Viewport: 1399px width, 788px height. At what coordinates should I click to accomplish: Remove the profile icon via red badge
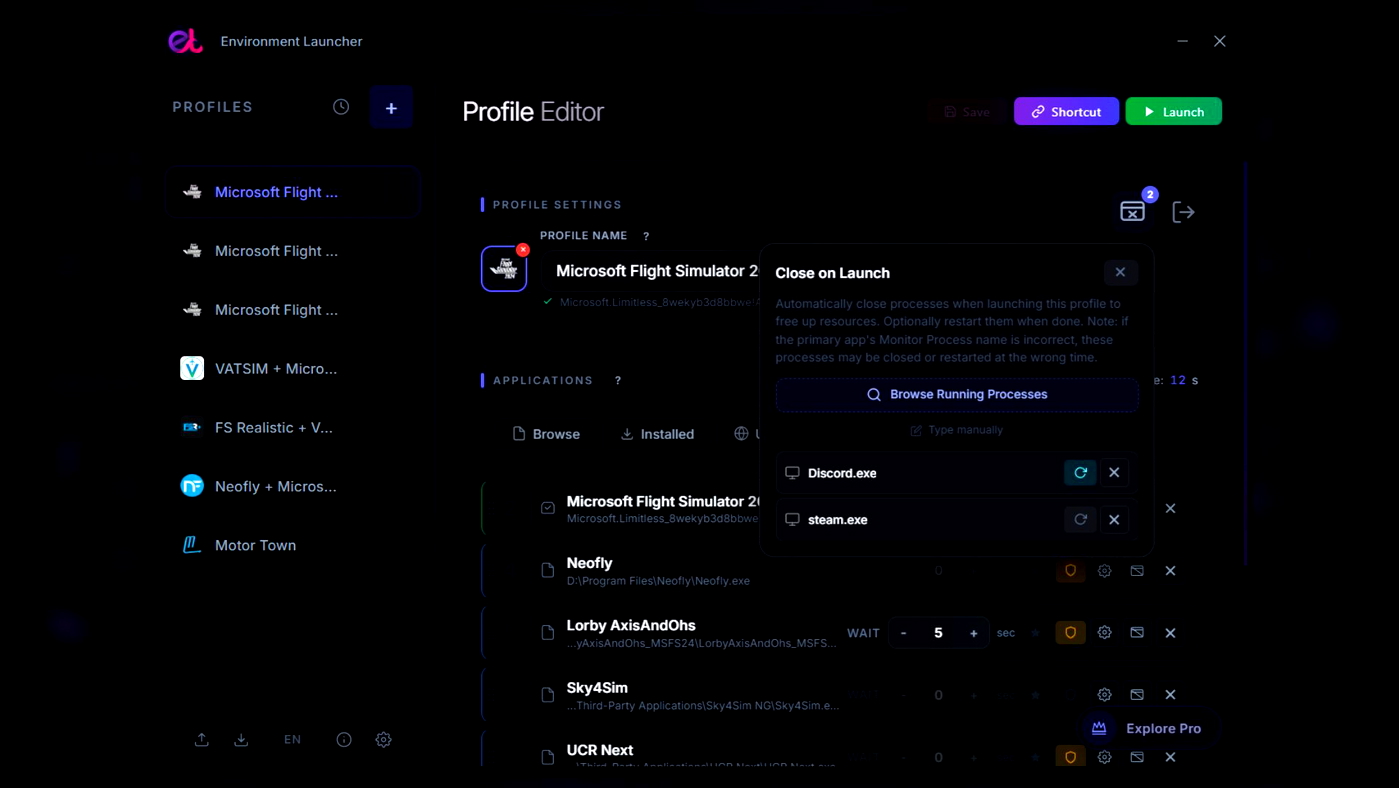(x=523, y=250)
